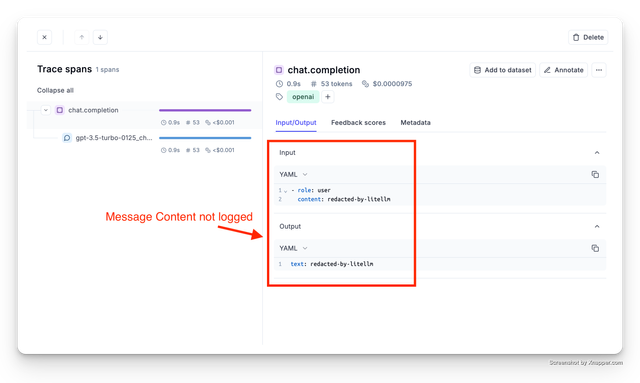Open the three-dot more options menu
This screenshot has height=383, width=640.
point(599,70)
